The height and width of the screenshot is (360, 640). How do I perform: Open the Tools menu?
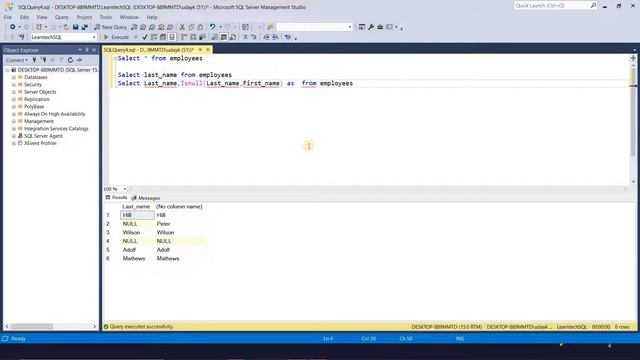point(106,17)
